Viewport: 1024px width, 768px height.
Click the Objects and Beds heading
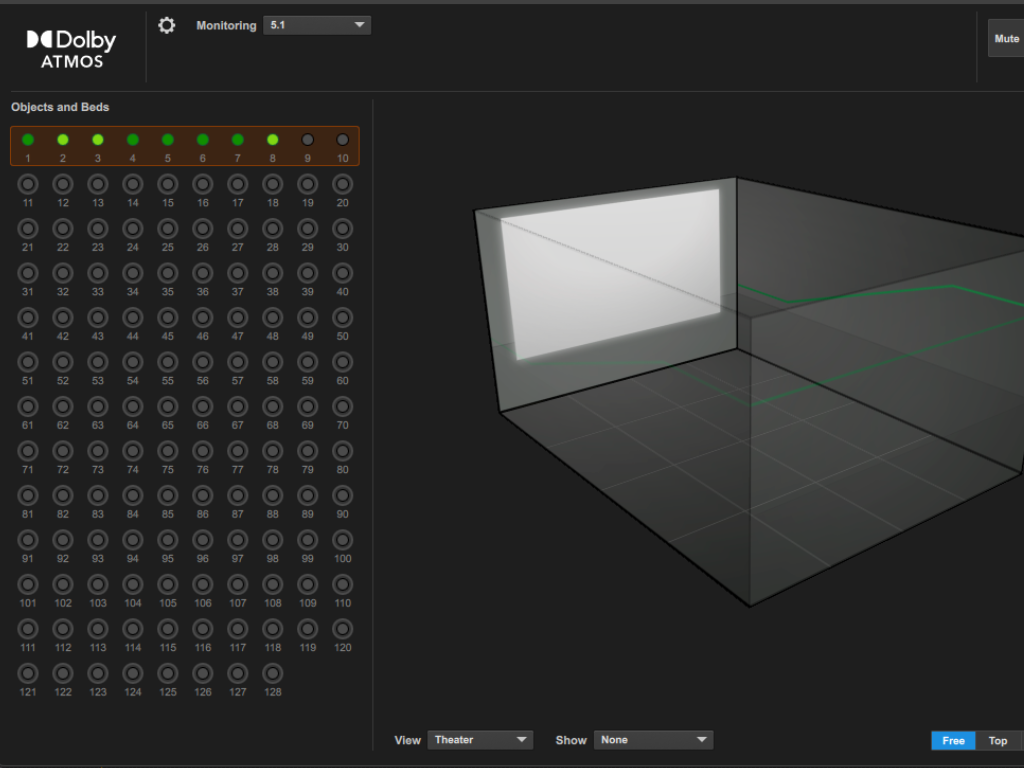click(60, 107)
